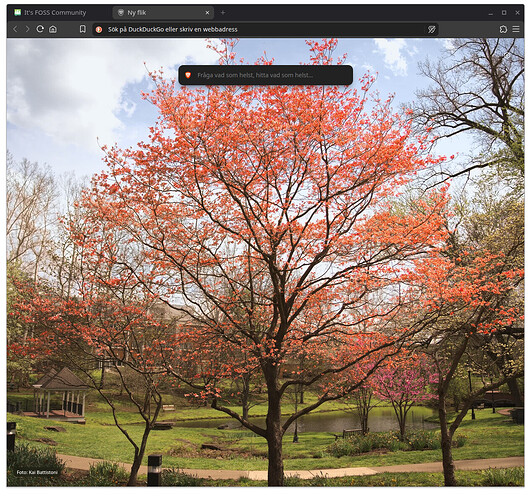Maximize the browser window
Image resolution: width=531 pixels, height=500 pixels.
pyautogui.click(x=504, y=13)
